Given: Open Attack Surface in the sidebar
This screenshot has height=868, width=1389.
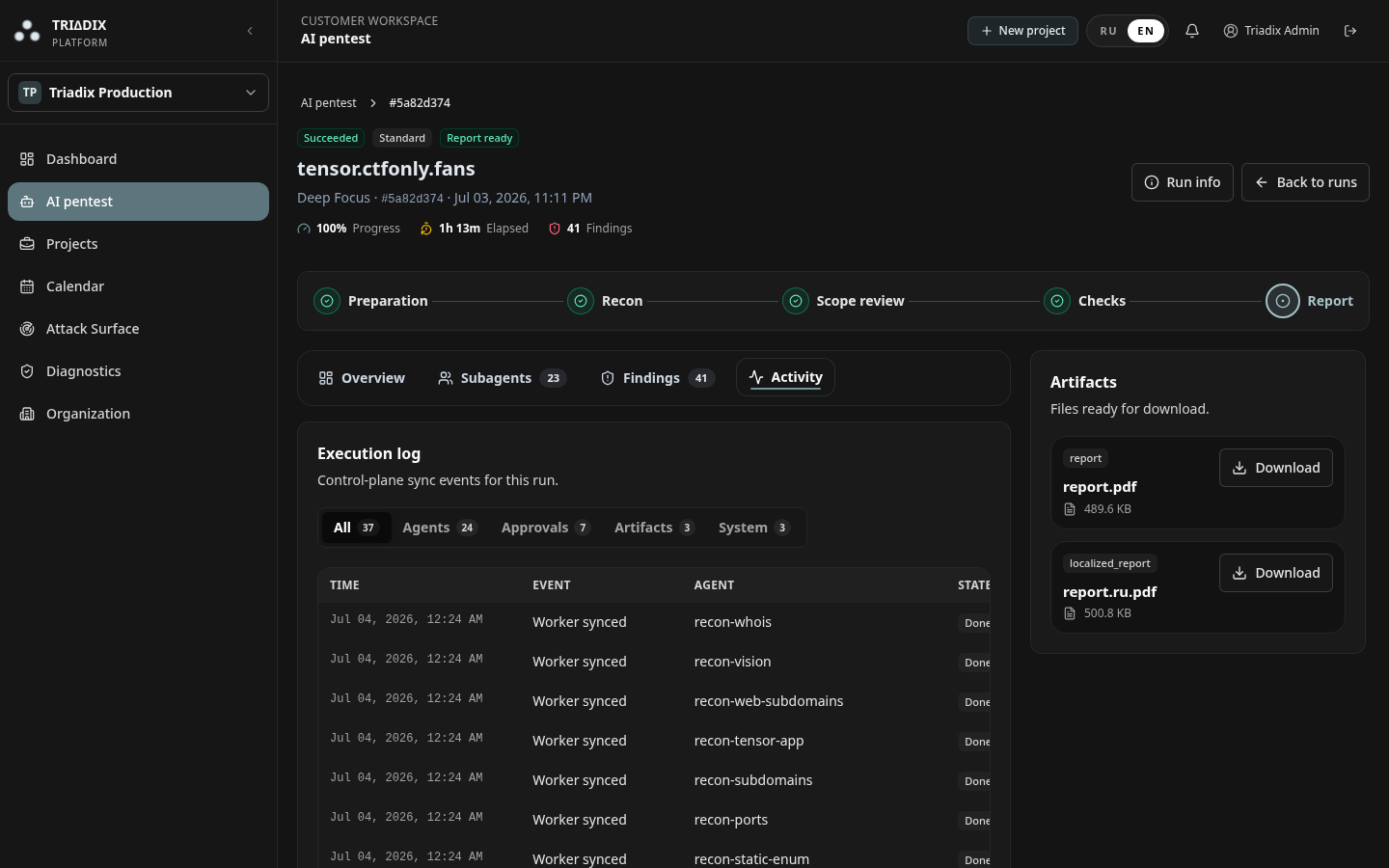Looking at the screenshot, I should point(138,329).
